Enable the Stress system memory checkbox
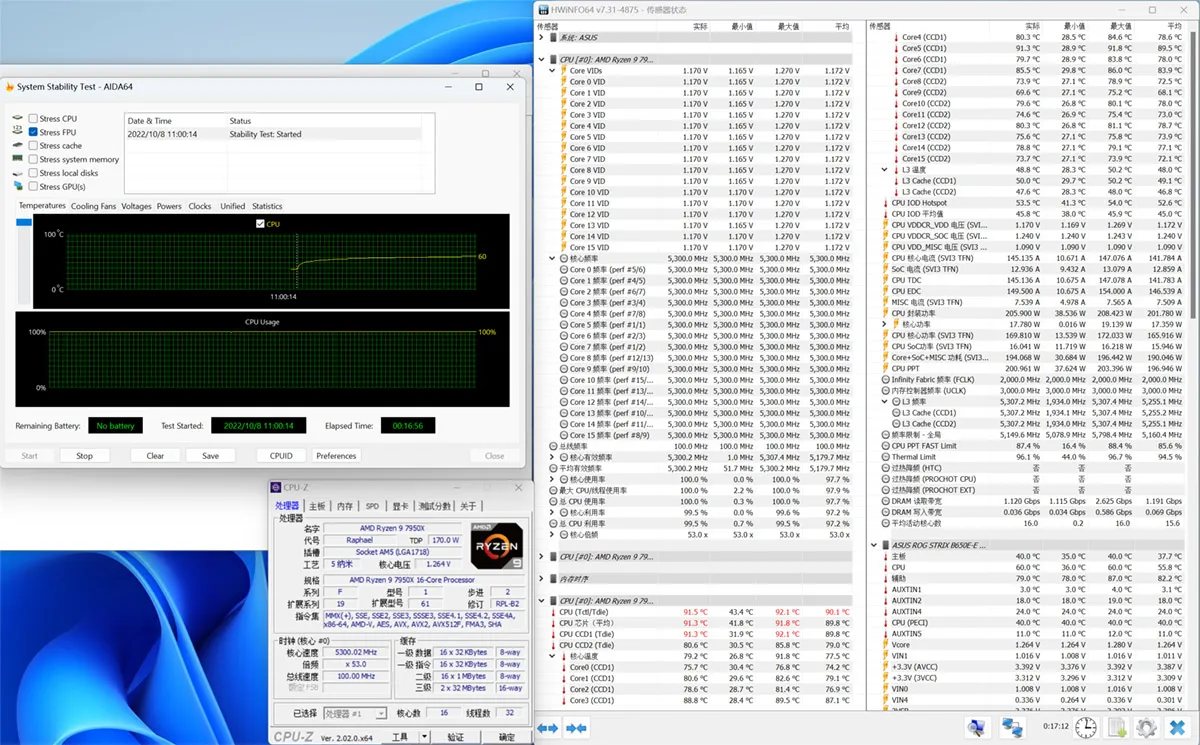The width and height of the screenshot is (1200, 745). tap(33, 159)
